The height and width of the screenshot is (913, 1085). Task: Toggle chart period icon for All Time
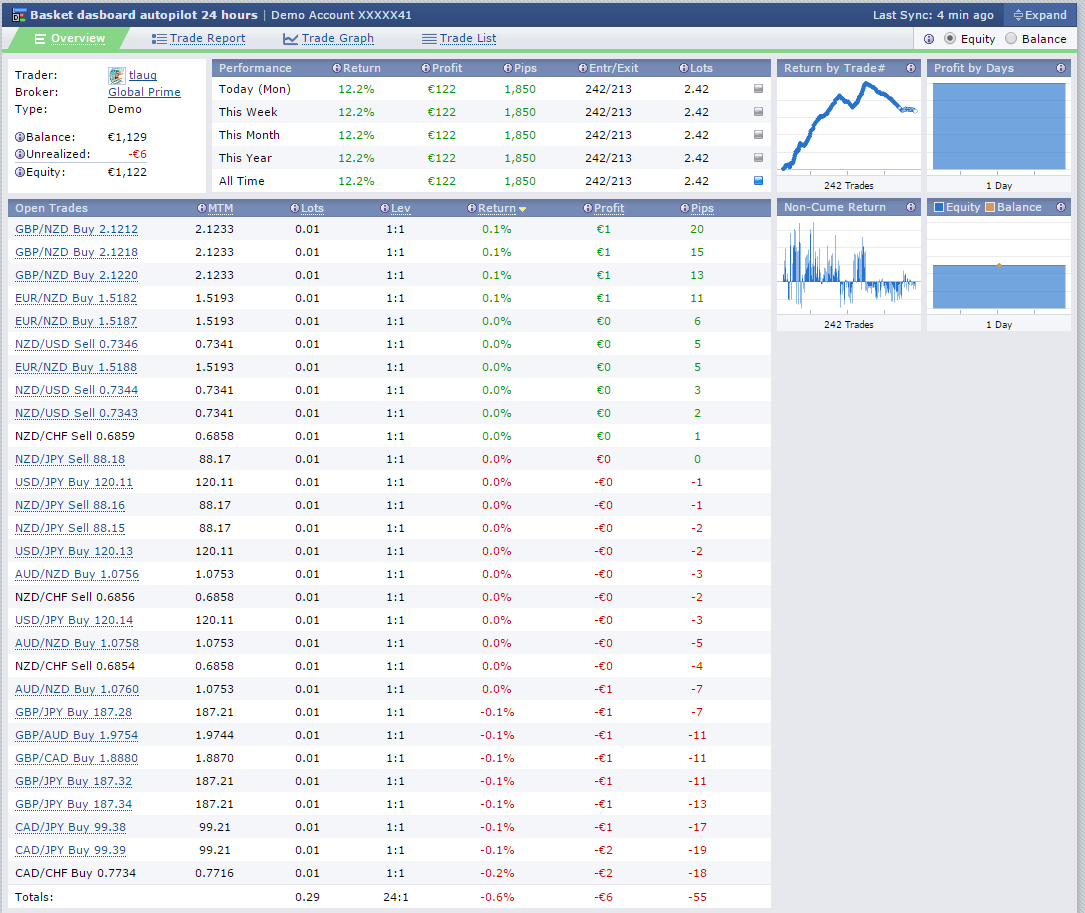[758, 181]
